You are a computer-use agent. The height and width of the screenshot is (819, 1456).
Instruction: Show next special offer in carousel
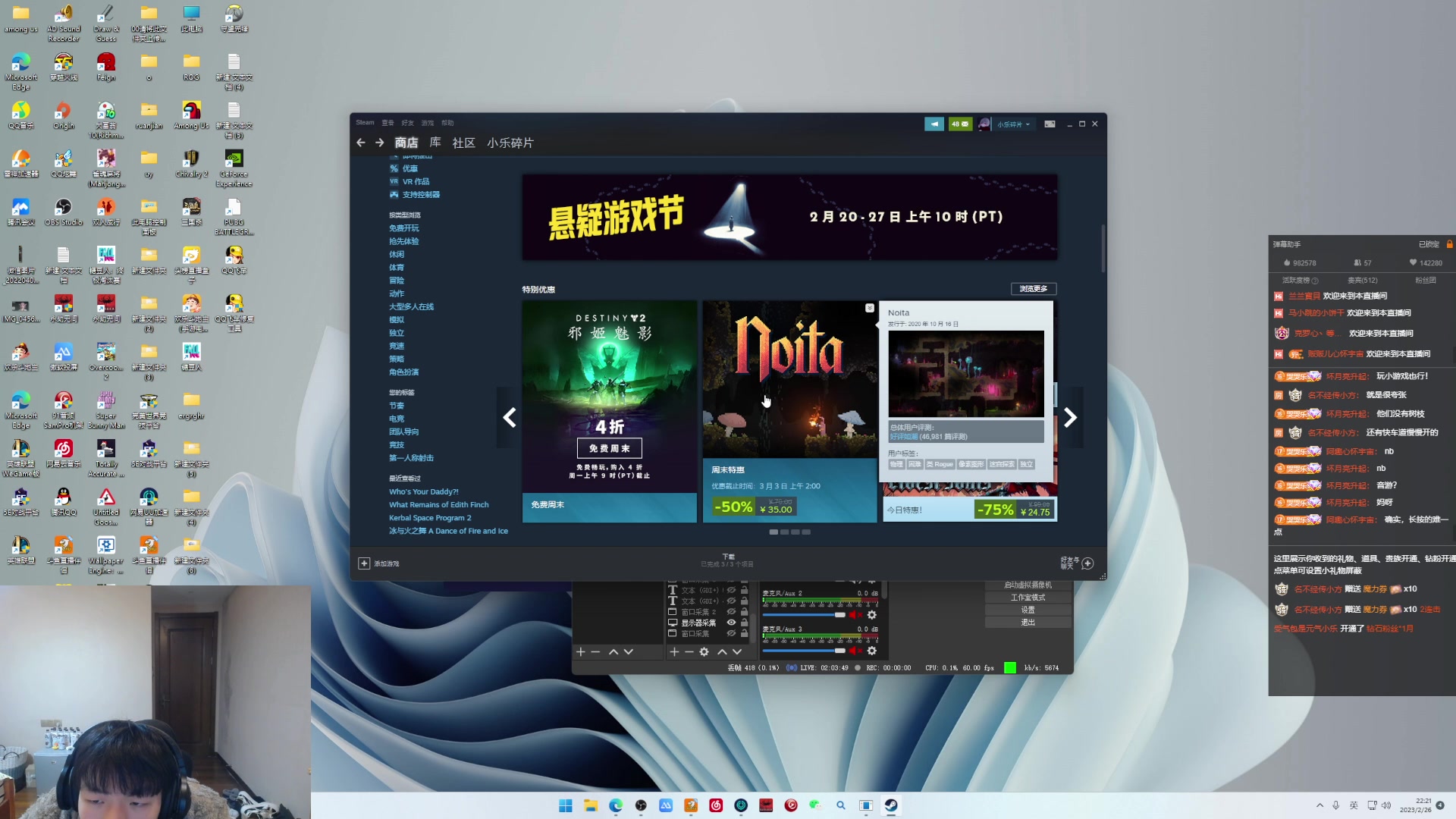tap(1070, 417)
